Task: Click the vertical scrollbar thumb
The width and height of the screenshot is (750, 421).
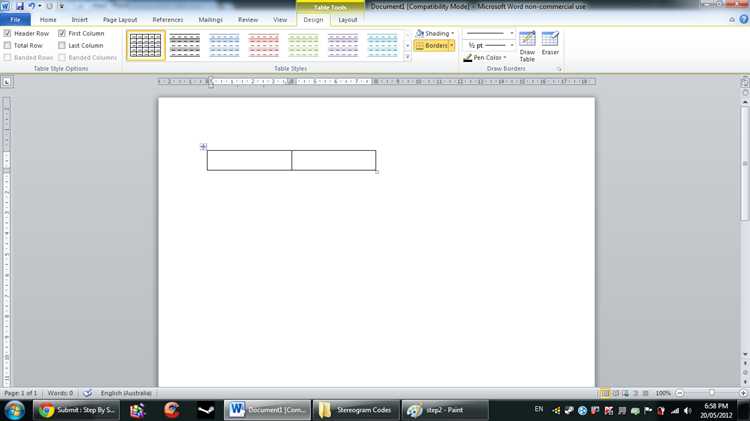Action: pyautogui.click(x=745, y=164)
